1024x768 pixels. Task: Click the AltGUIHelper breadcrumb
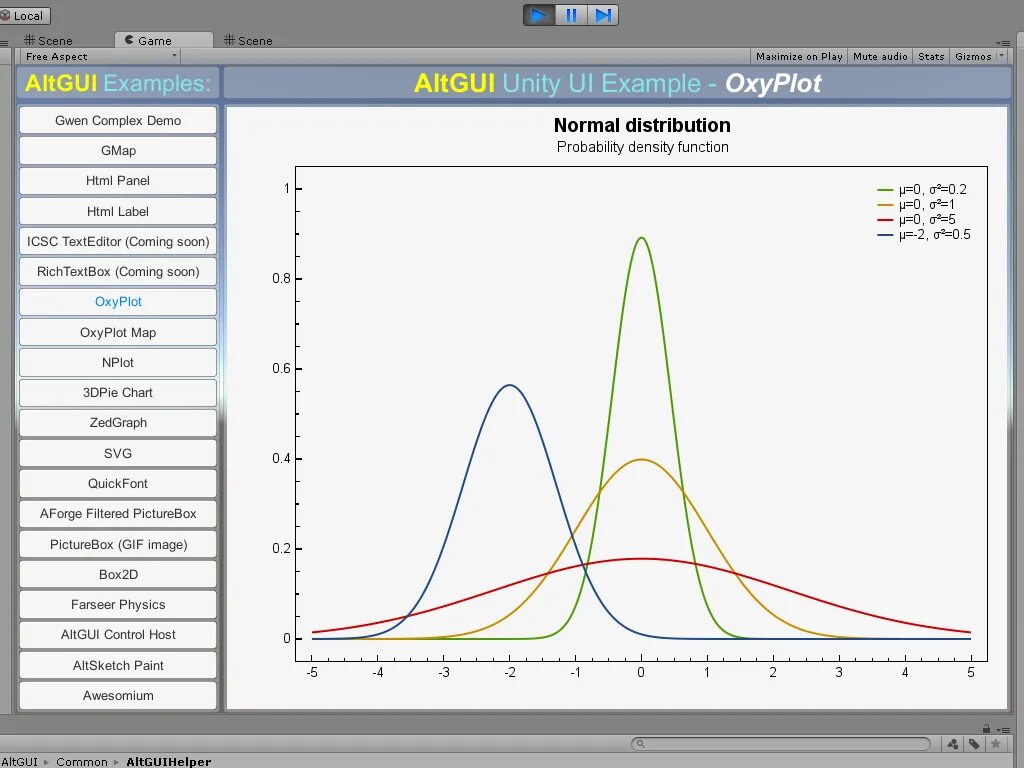[168, 761]
